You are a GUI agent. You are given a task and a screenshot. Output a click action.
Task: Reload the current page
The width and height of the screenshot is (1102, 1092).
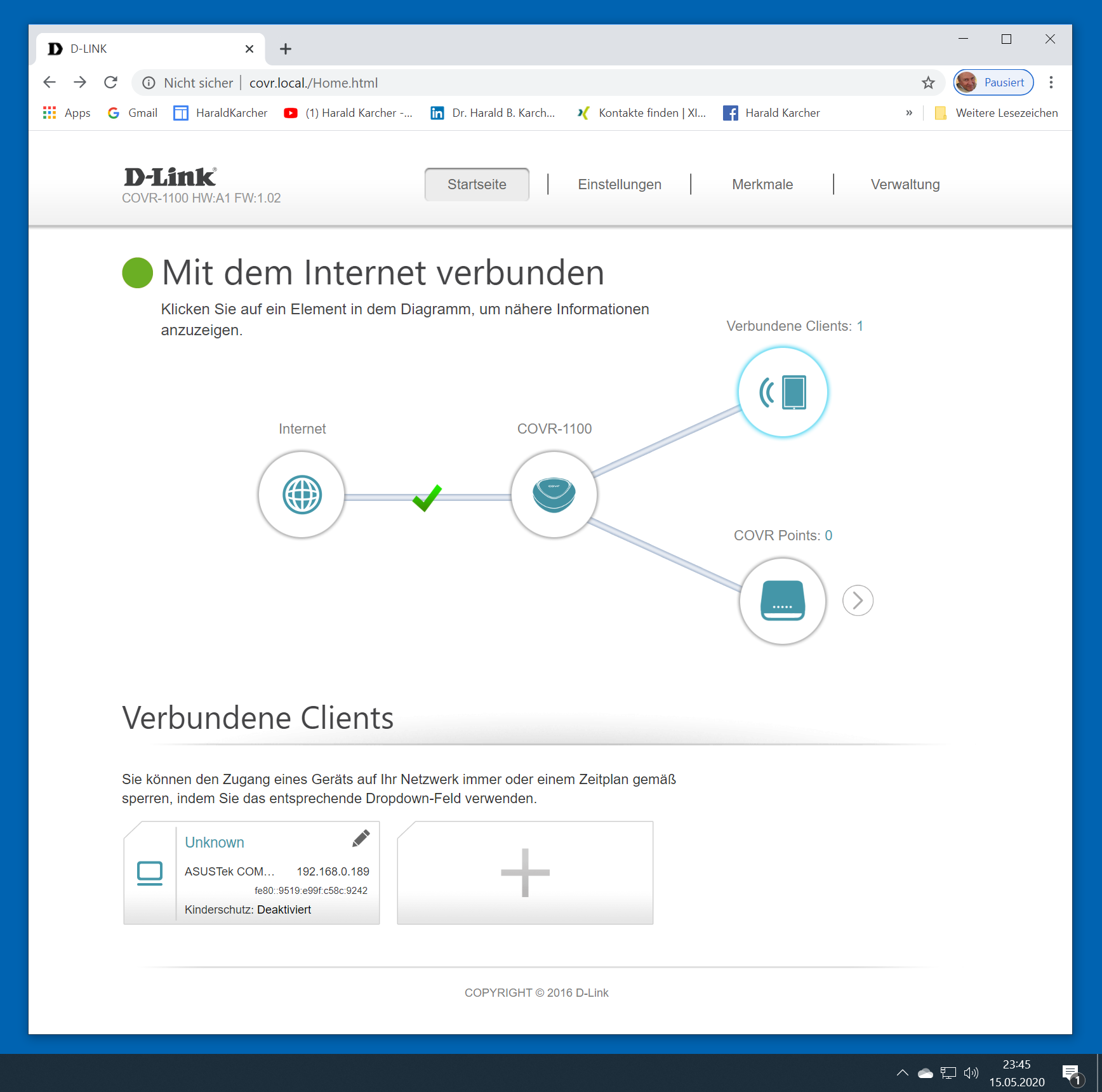coord(110,83)
